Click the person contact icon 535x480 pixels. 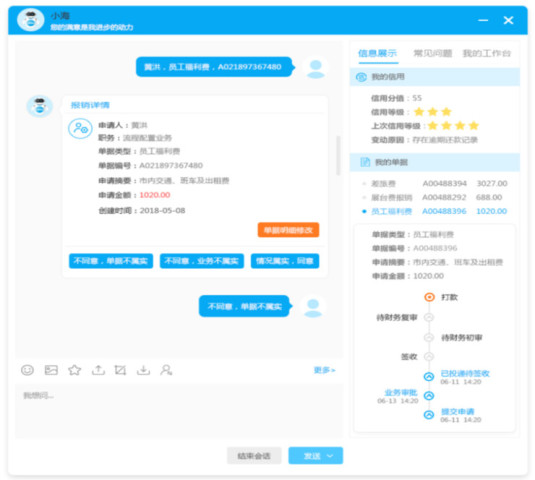click(x=166, y=370)
